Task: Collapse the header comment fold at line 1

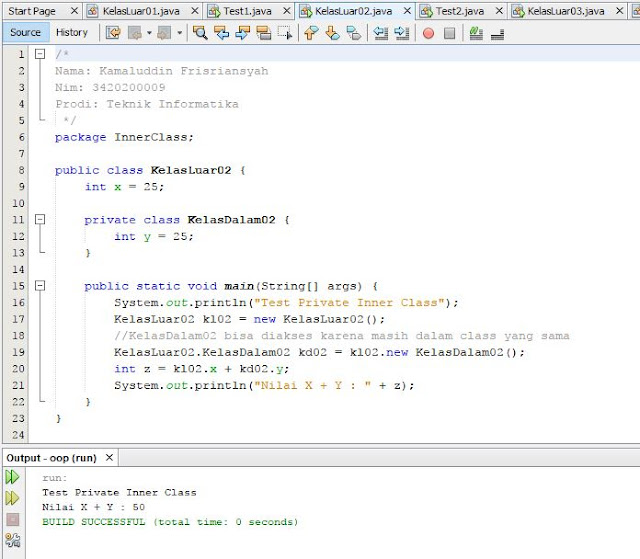Action: coord(40,54)
